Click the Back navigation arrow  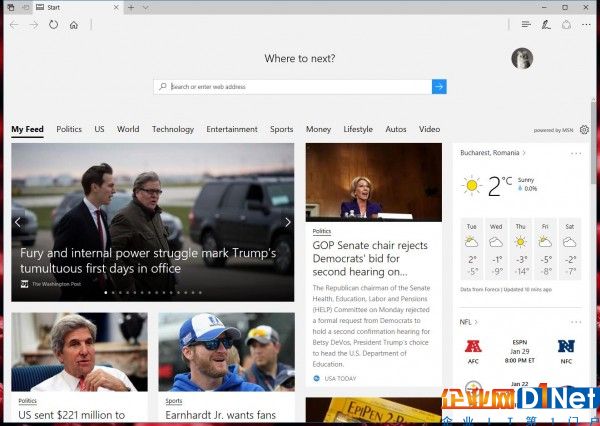pyautogui.click(x=14, y=25)
